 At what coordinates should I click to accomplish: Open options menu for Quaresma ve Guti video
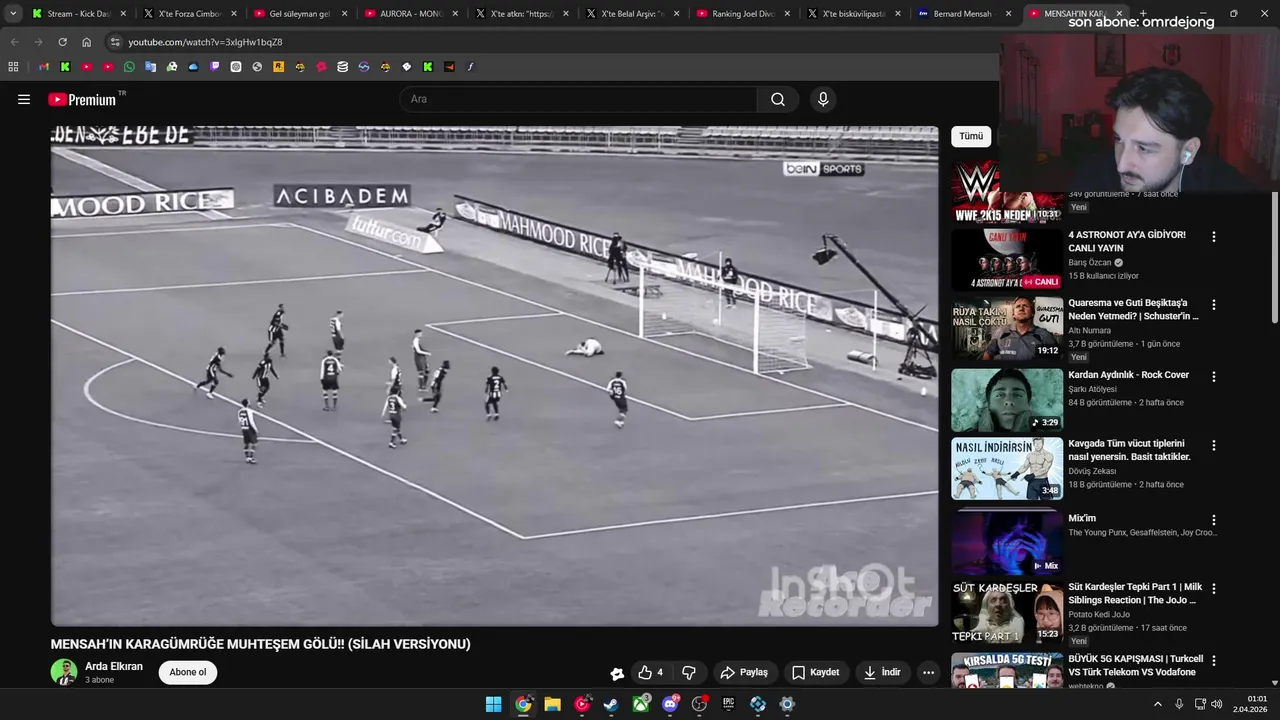[x=1214, y=305]
